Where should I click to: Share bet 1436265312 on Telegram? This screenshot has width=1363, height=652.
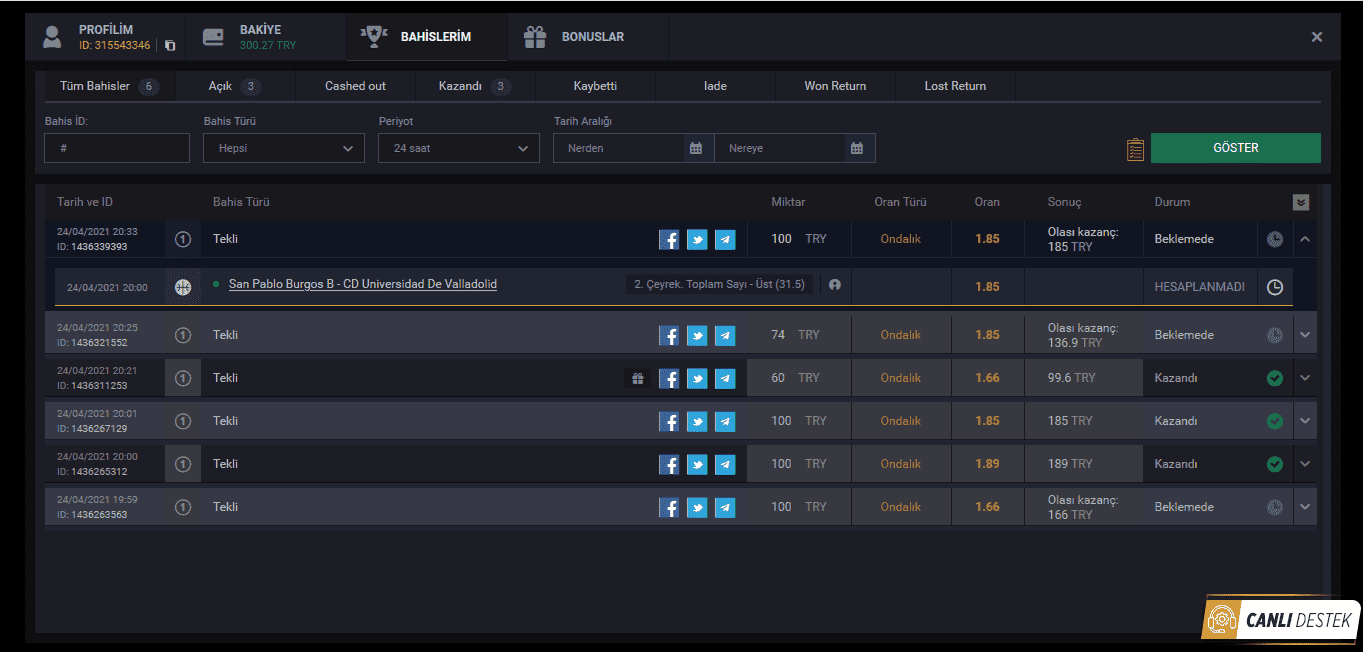point(725,464)
